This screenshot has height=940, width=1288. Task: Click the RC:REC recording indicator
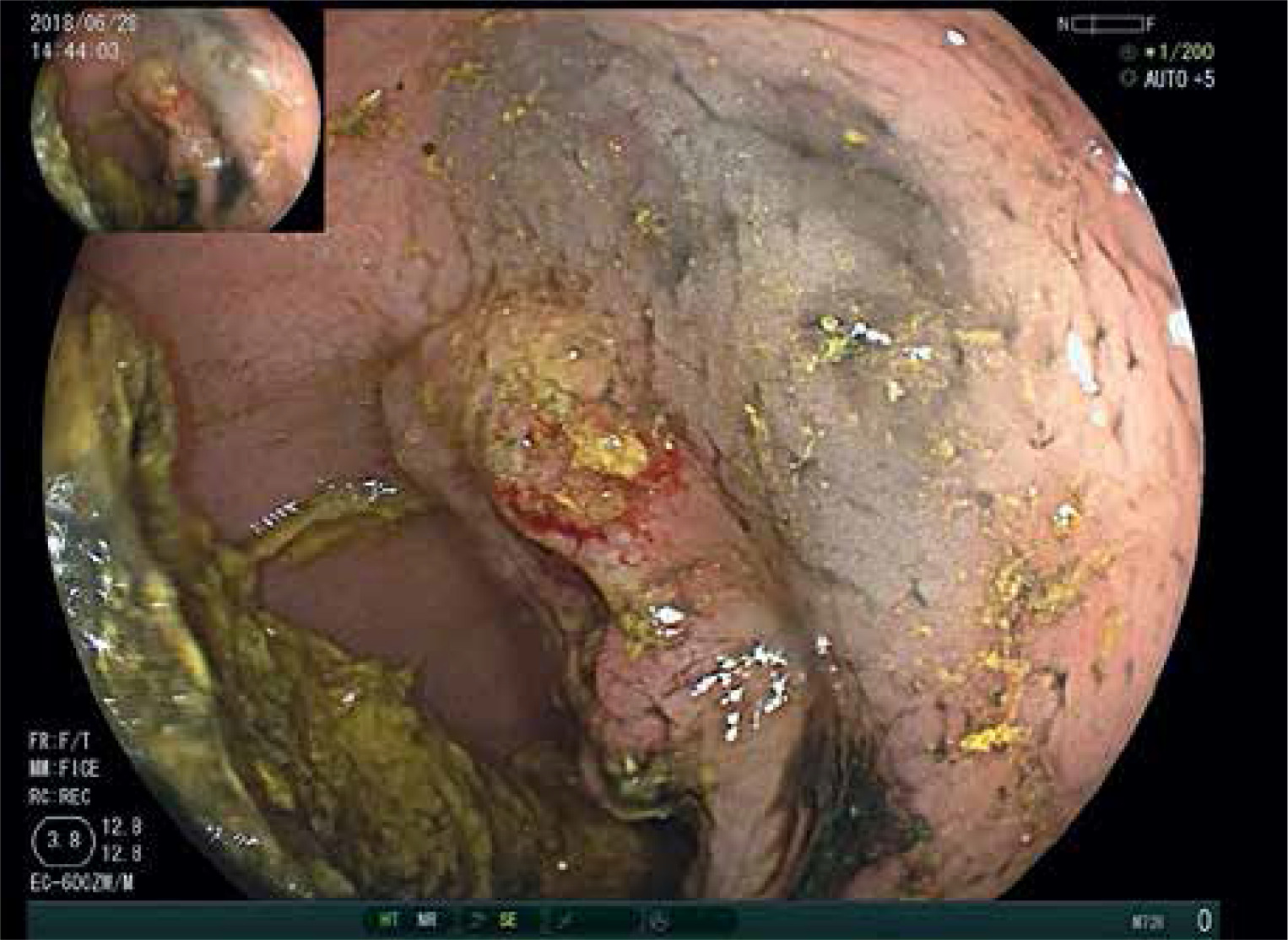click(x=60, y=797)
